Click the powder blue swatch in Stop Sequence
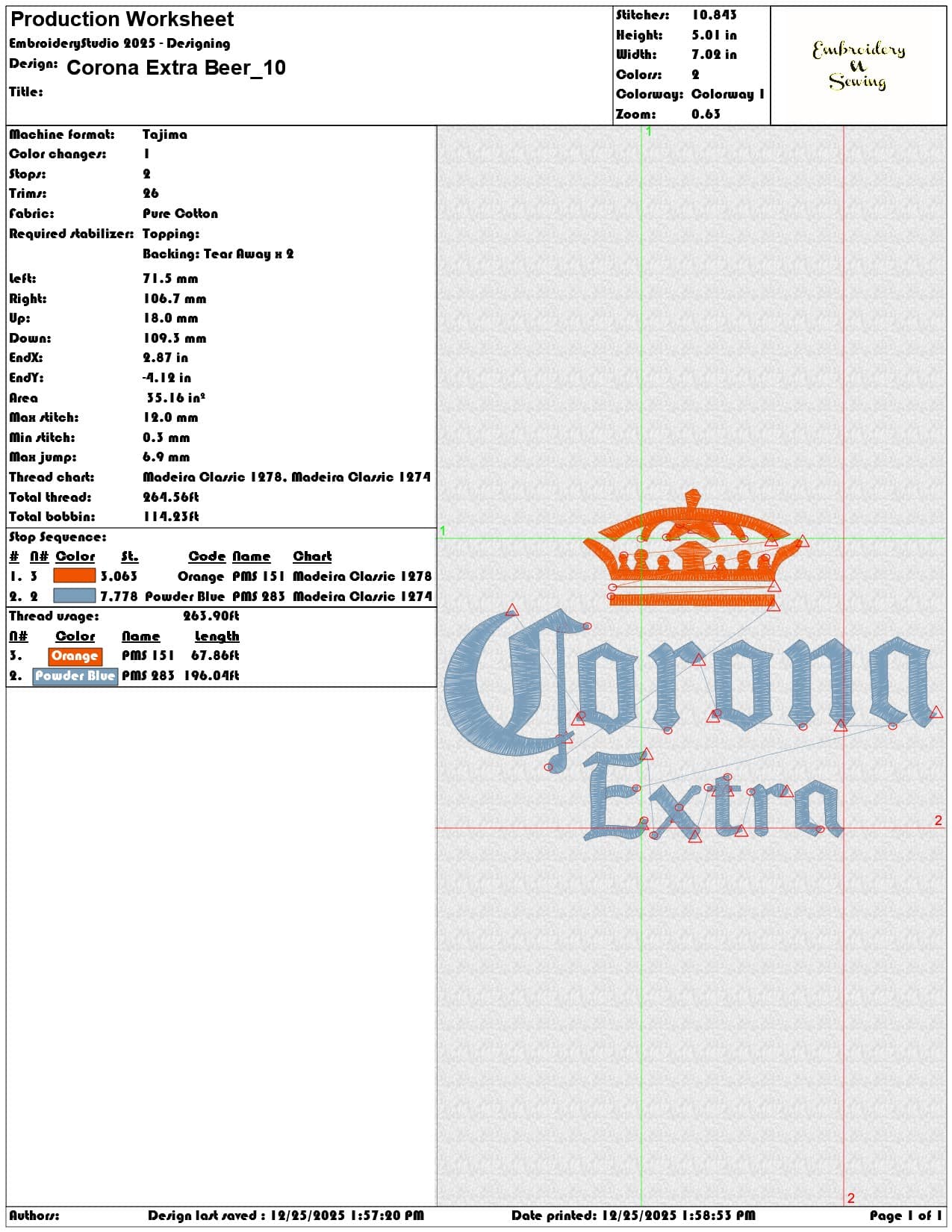This screenshot has height=1232, width=952. pyautogui.click(x=75, y=596)
